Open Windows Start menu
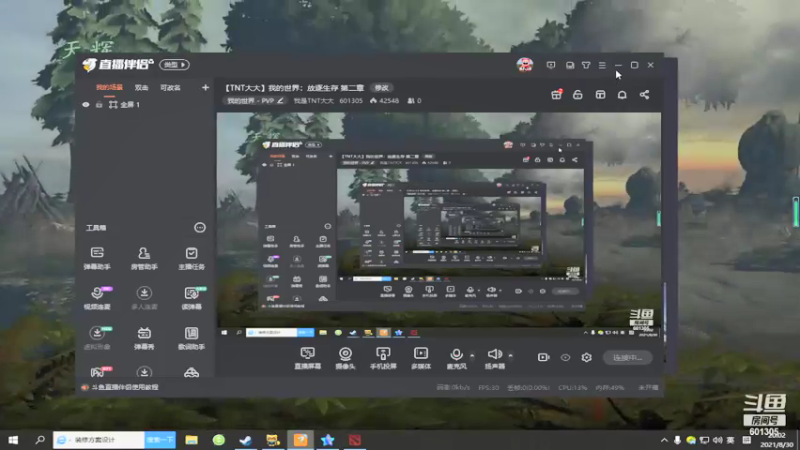 (13, 440)
